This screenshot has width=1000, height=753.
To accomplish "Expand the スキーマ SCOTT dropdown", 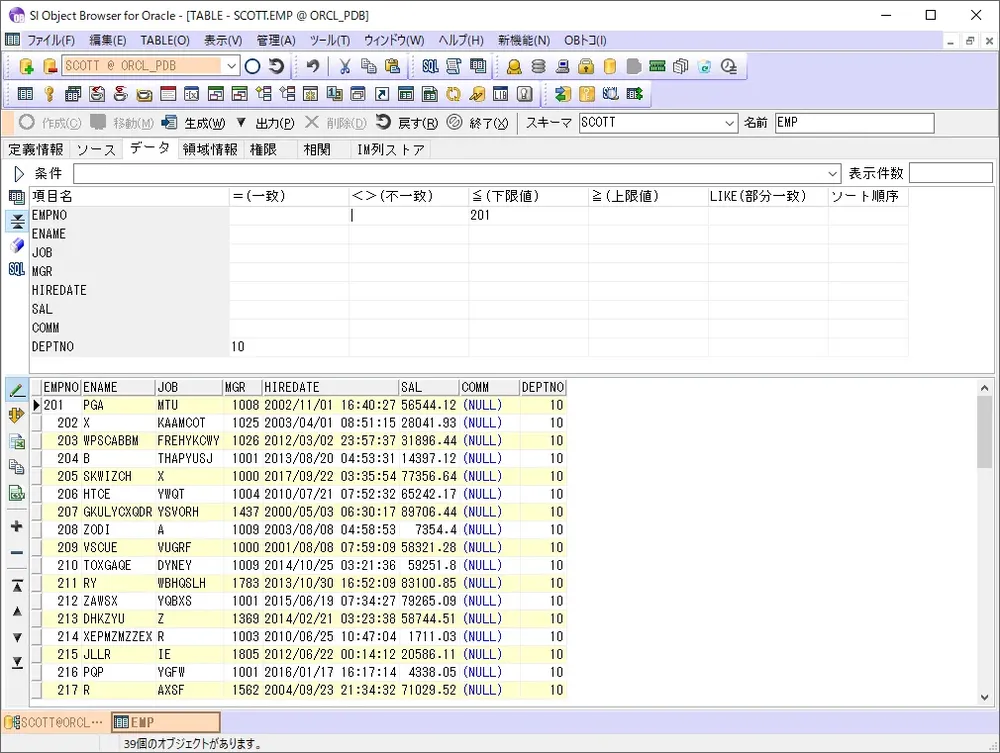I will [730, 123].
